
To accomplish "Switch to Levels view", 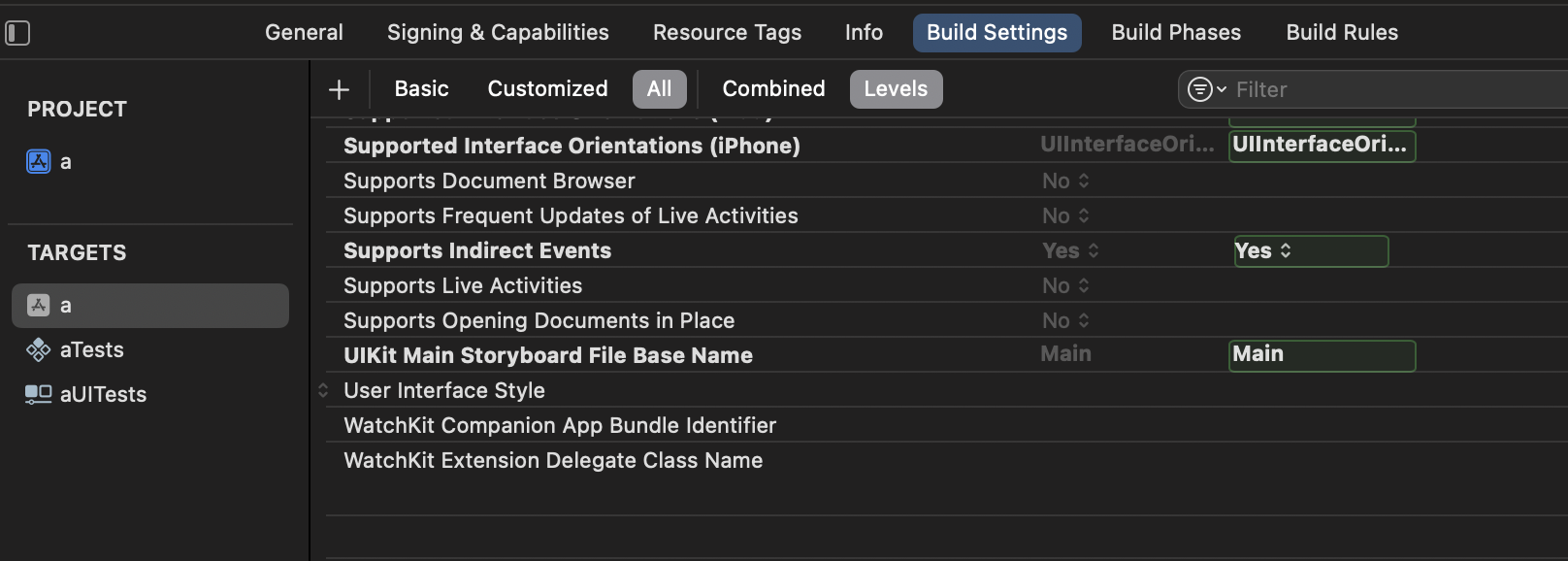I will tap(895, 89).
